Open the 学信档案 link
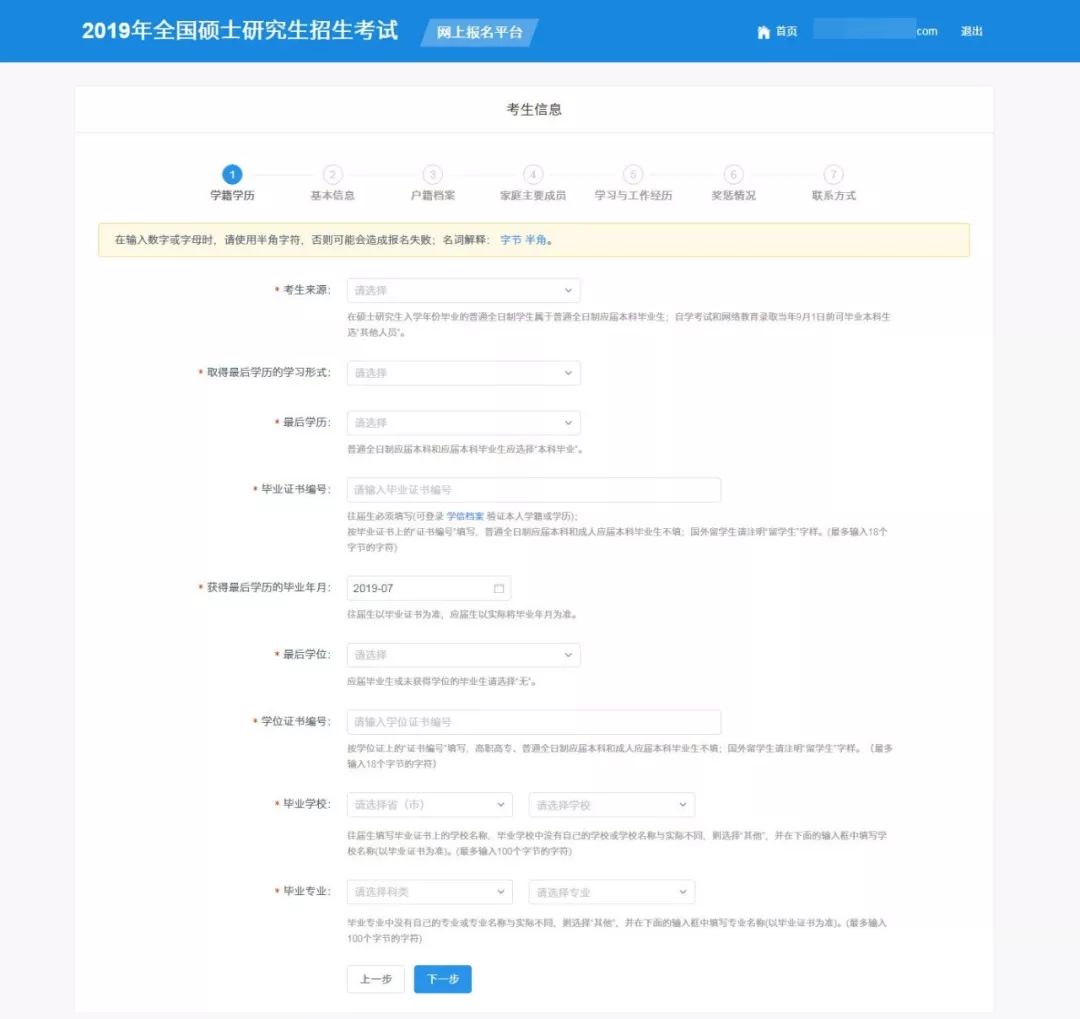 465,516
